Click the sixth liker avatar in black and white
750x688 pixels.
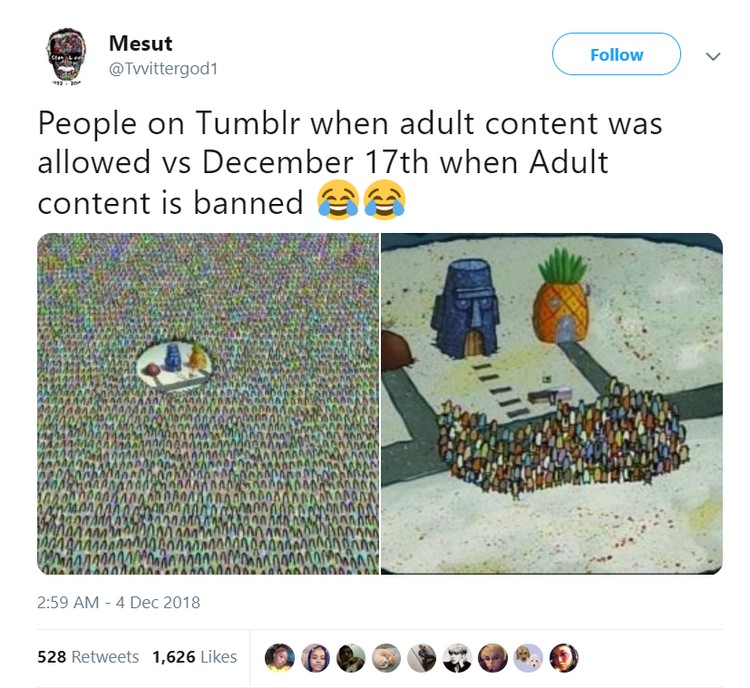coord(457,657)
